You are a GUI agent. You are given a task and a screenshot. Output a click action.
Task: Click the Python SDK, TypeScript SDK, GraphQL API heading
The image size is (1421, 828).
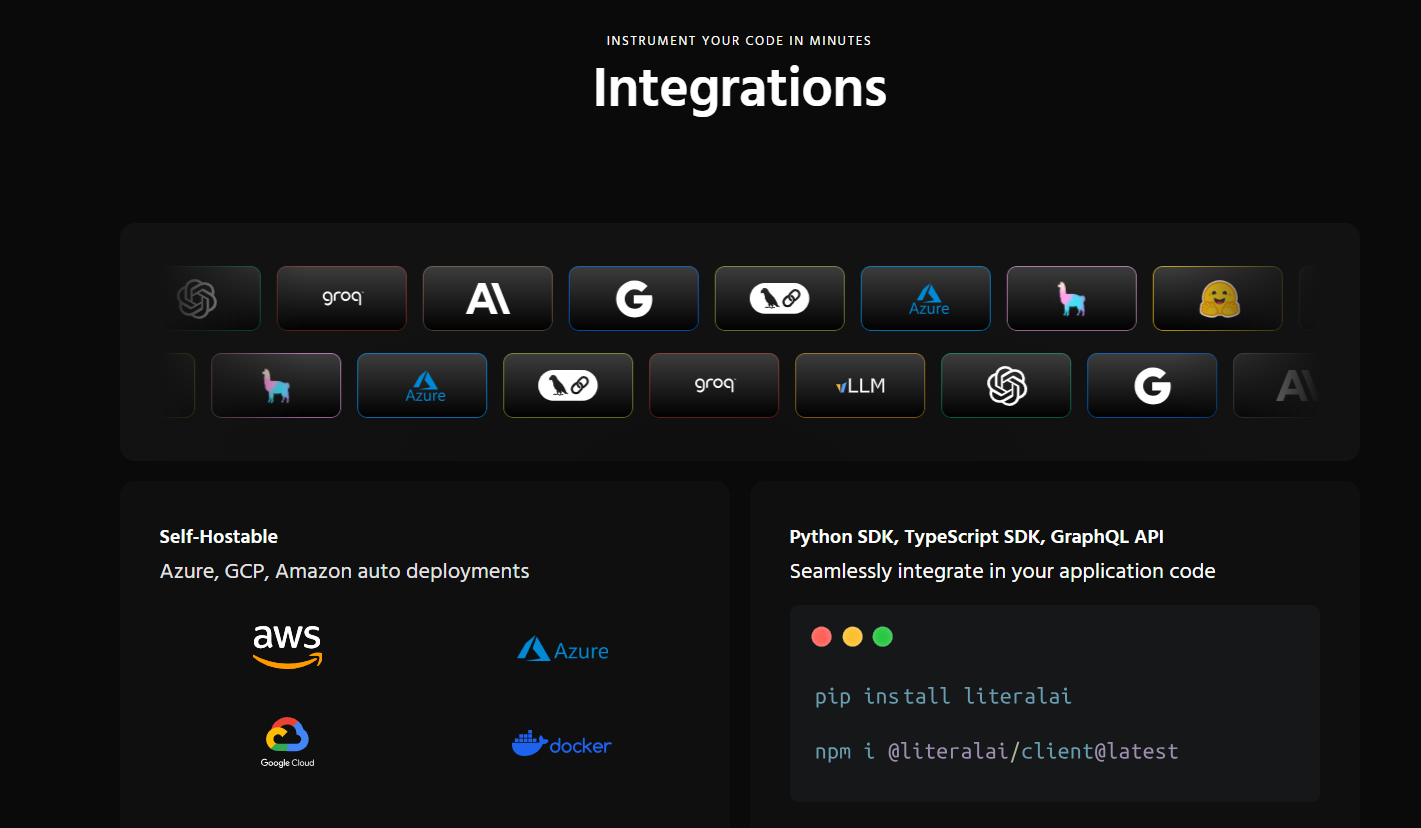pyautogui.click(x=976, y=537)
